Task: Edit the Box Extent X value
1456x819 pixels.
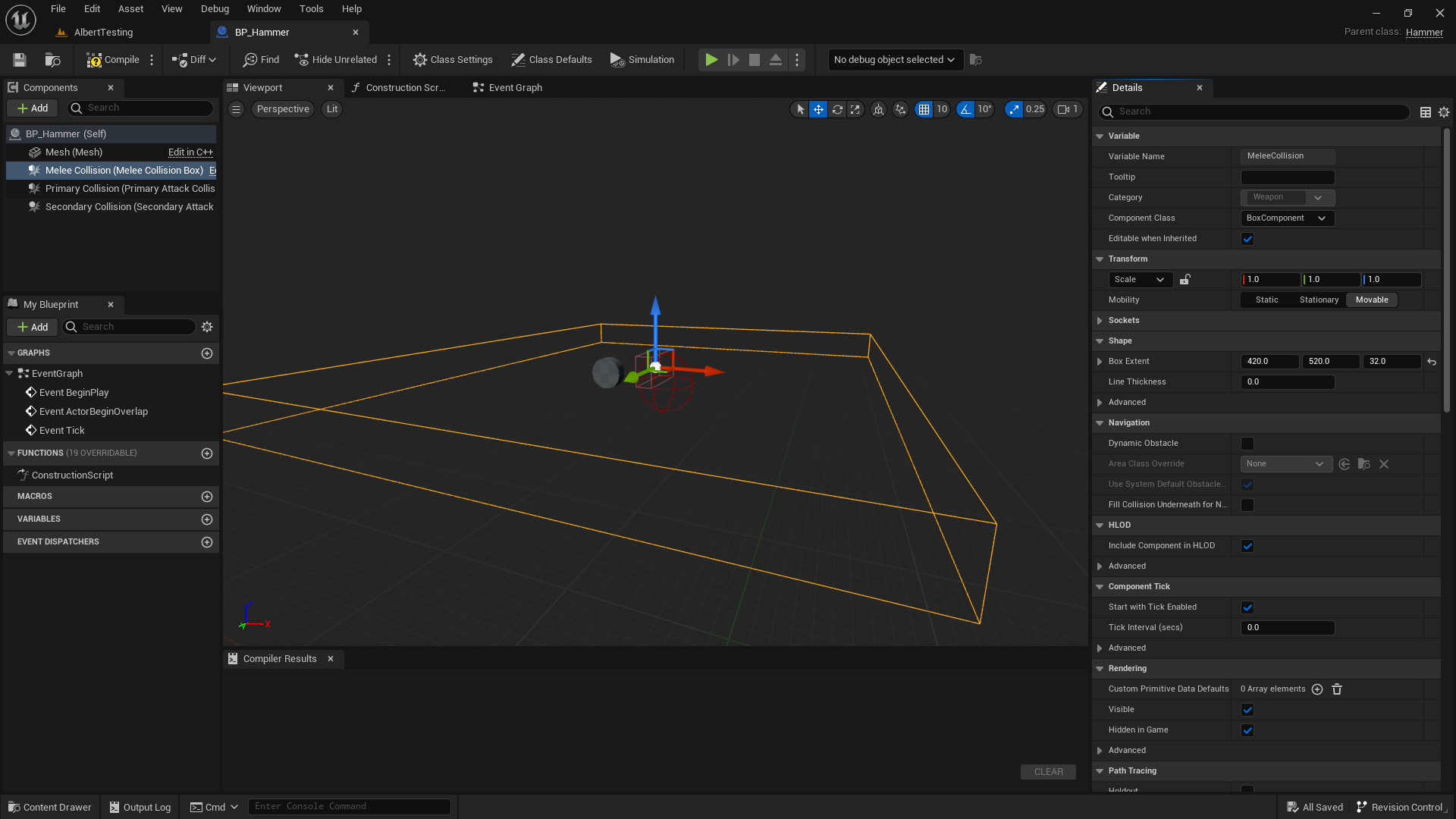Action: click(x=1269, y=361)
